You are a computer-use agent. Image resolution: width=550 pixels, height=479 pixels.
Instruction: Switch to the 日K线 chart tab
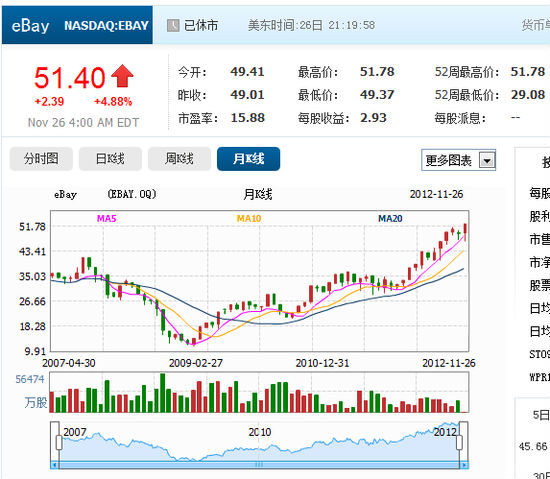click(110, 159)
